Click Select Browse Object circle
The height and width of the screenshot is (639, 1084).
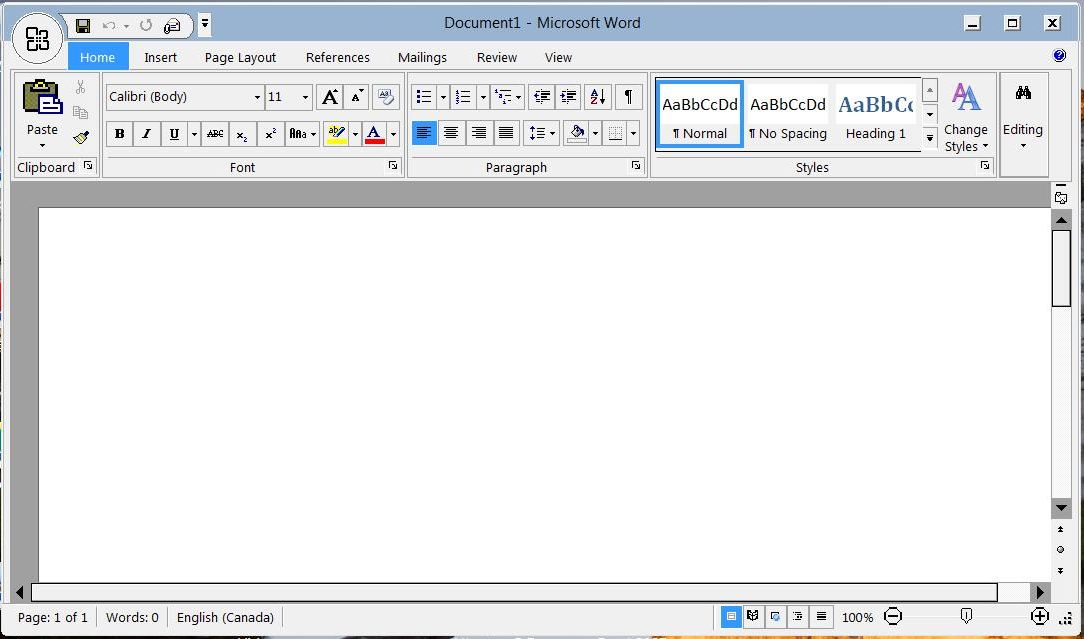point(1060,550)
